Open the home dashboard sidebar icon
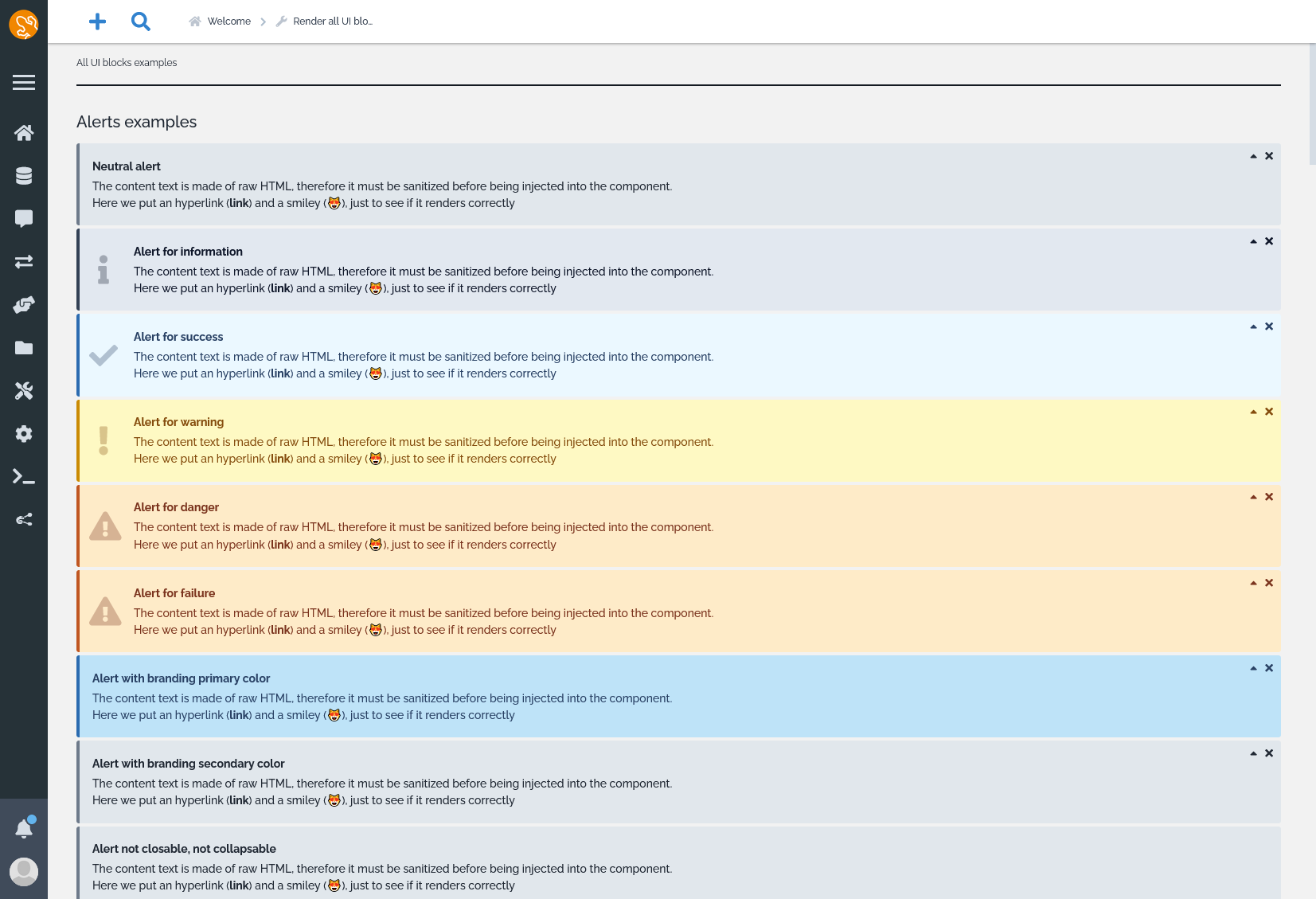This screenshot has width=1316, height=899. pyautogui.click(x=24, y=133)
